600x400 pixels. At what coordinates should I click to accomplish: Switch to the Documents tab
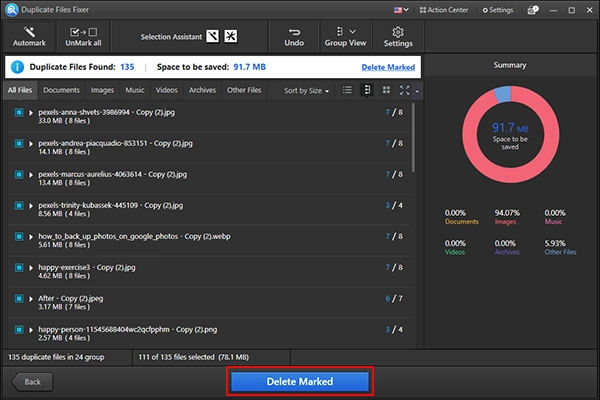[61, 90]
